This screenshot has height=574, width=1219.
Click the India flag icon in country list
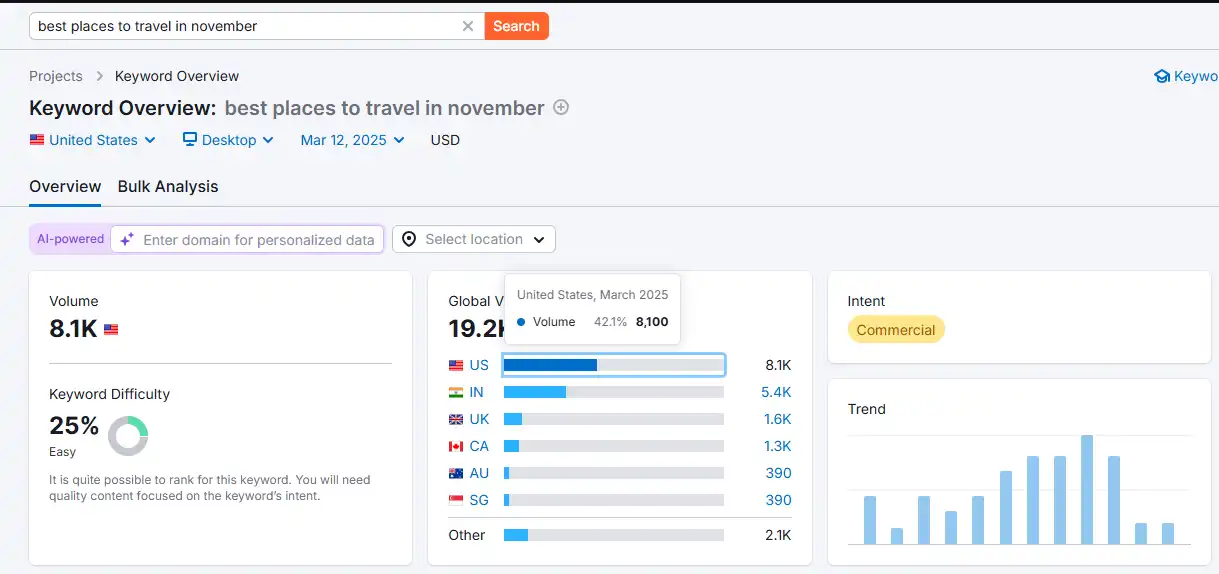point(456,392)
